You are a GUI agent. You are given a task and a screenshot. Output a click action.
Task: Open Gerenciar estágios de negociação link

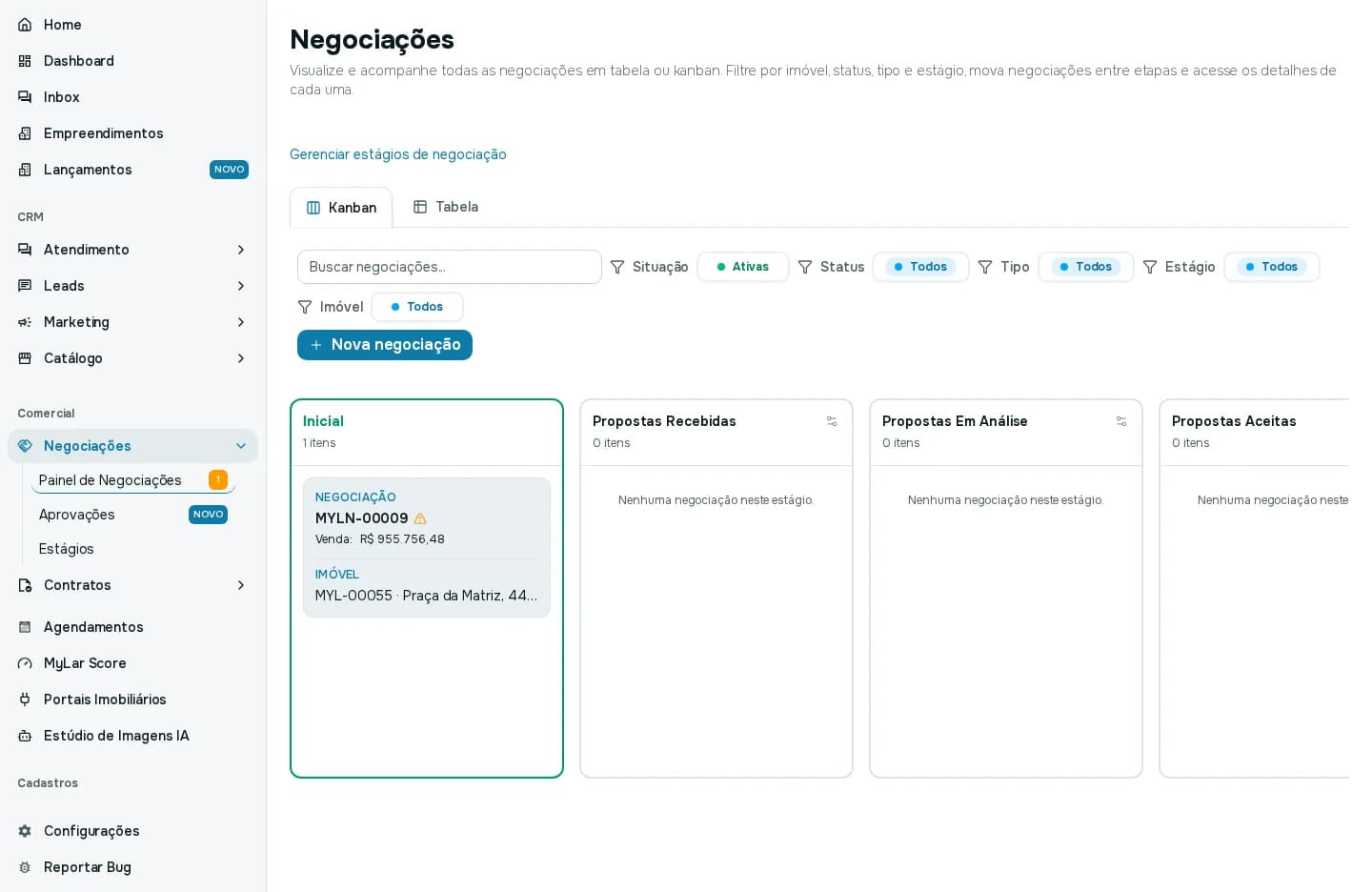(x=398, y=154)
